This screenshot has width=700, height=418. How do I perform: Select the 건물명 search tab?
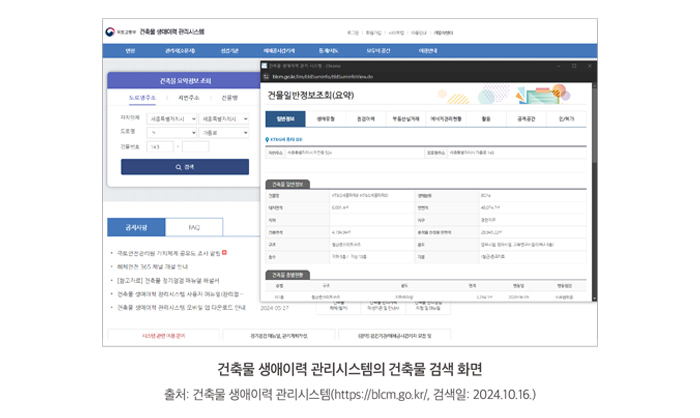pyautogui.click(x=229, y=98)
